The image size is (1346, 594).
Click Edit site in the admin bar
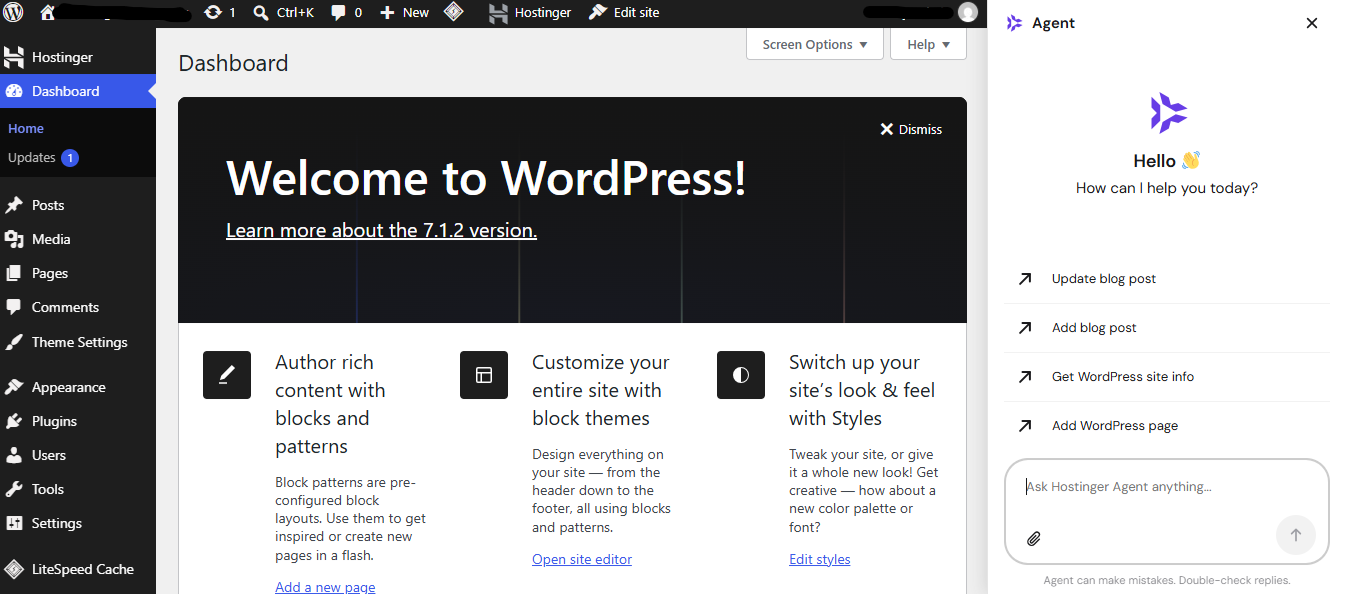pyautogui.click(x=624, y=13)
